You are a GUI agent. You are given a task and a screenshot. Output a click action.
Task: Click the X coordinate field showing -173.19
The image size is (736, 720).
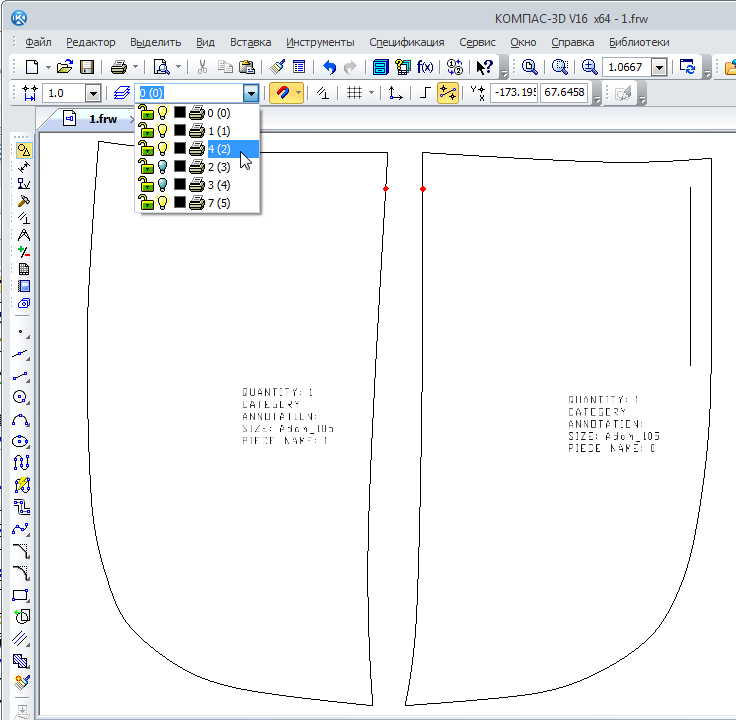[x=511, y=93]
